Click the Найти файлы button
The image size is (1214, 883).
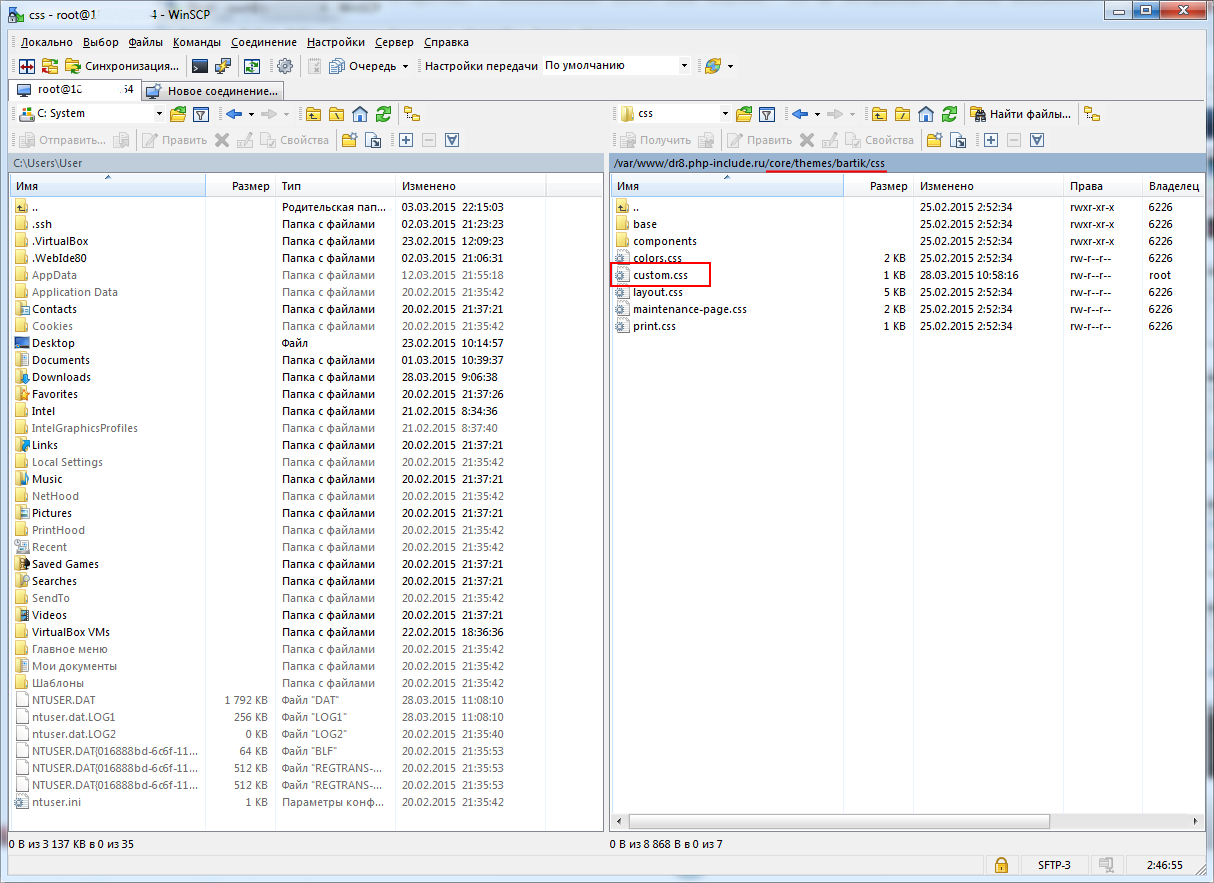[x=1020, y=114]
